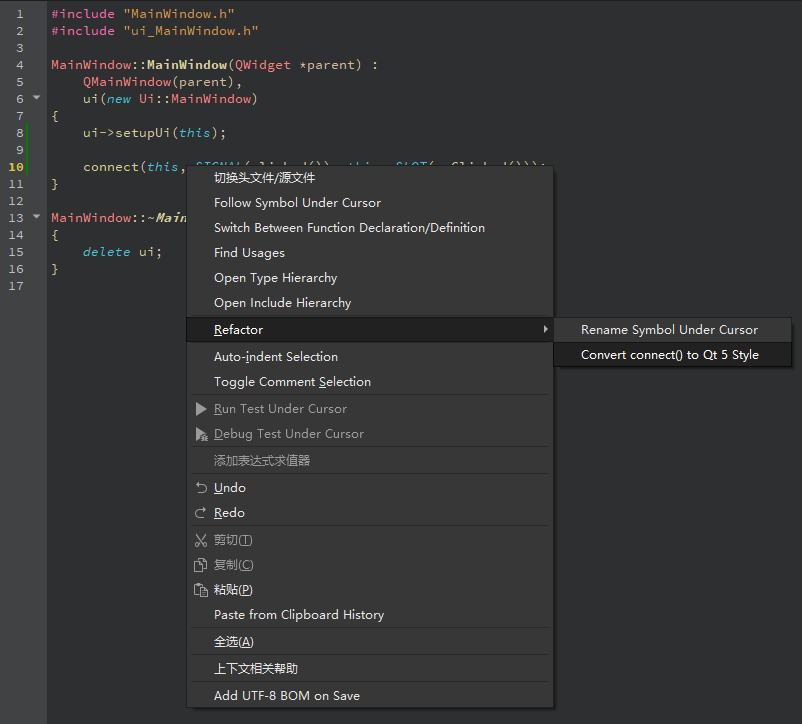Select Find Usages from the menu
802x724 pixels.
370,253
